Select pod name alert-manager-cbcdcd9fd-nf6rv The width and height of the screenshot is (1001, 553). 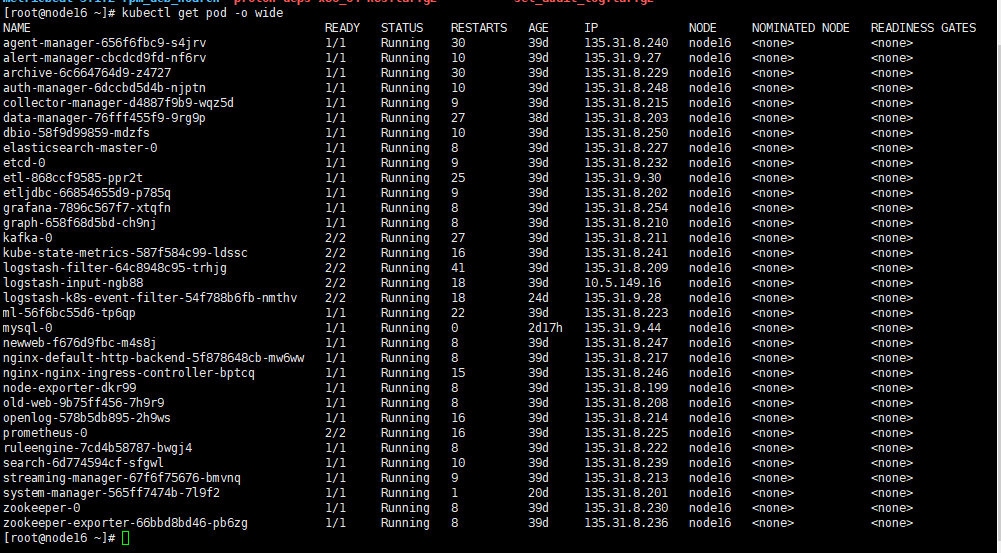pos(105,57)
